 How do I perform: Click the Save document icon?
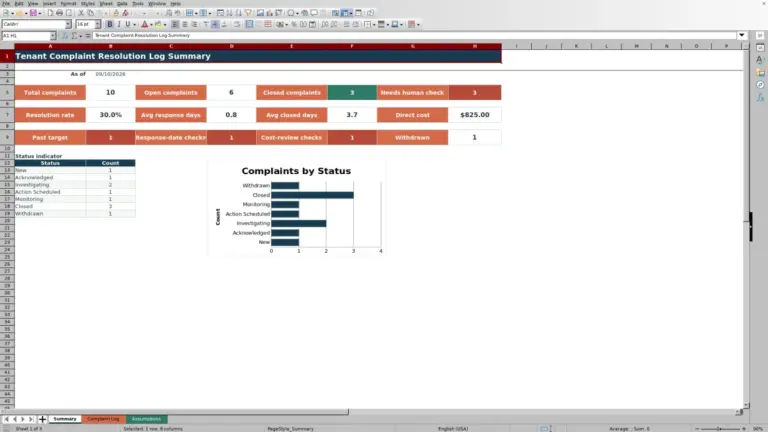pos(33,13)
